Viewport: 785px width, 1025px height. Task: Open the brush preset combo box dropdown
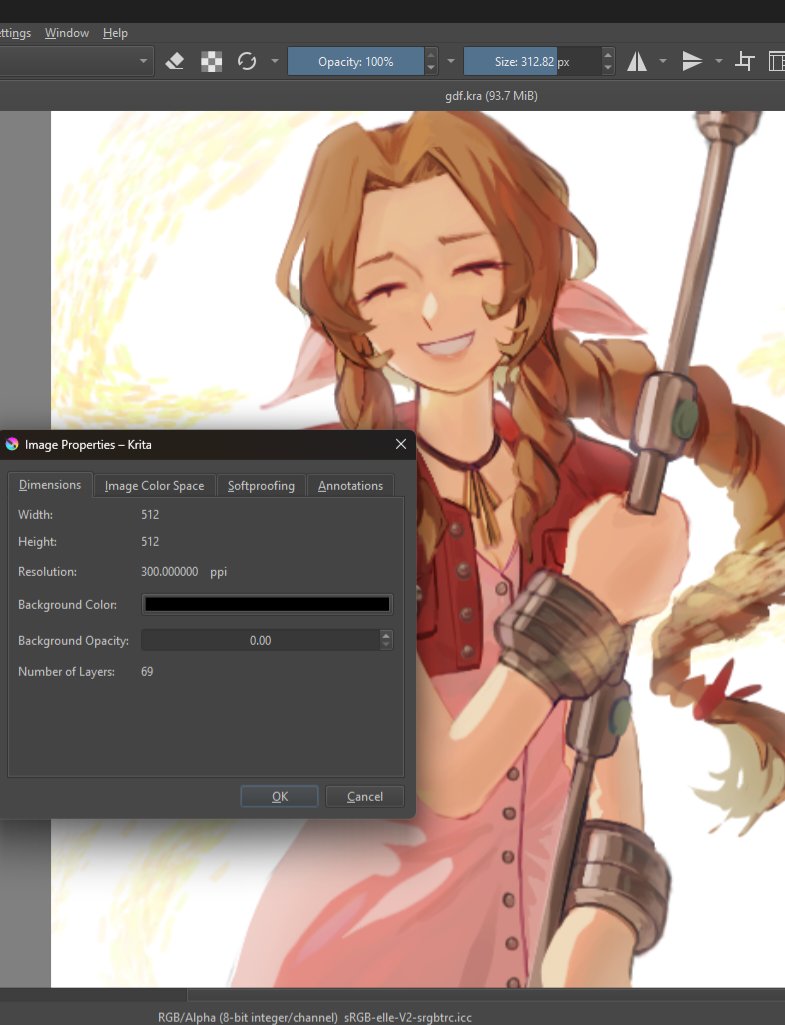[143, 61]
